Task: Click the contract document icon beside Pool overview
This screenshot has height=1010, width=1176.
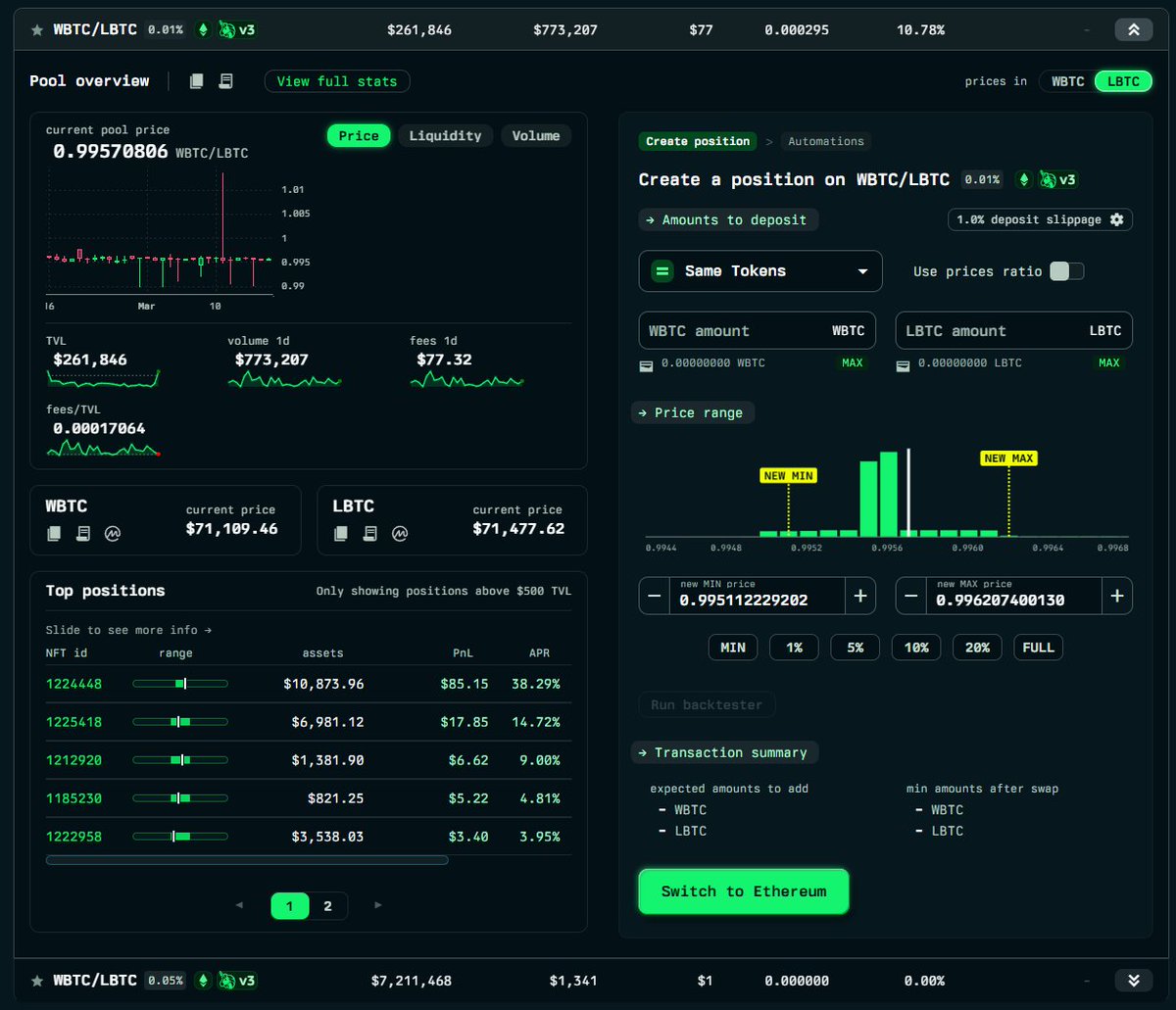Action: pyautogui.click(x=225, y=80)
